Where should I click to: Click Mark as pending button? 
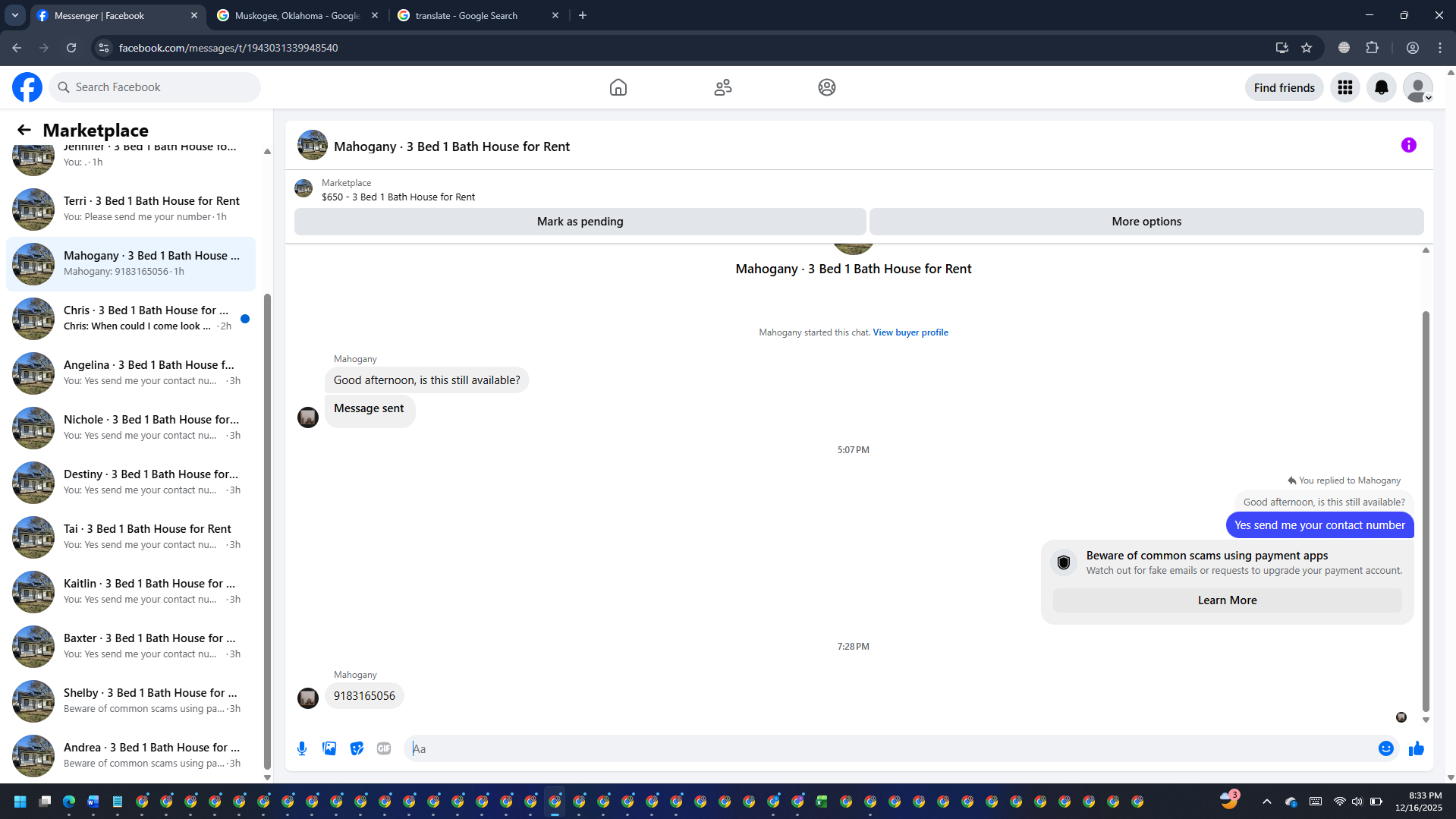580,222
